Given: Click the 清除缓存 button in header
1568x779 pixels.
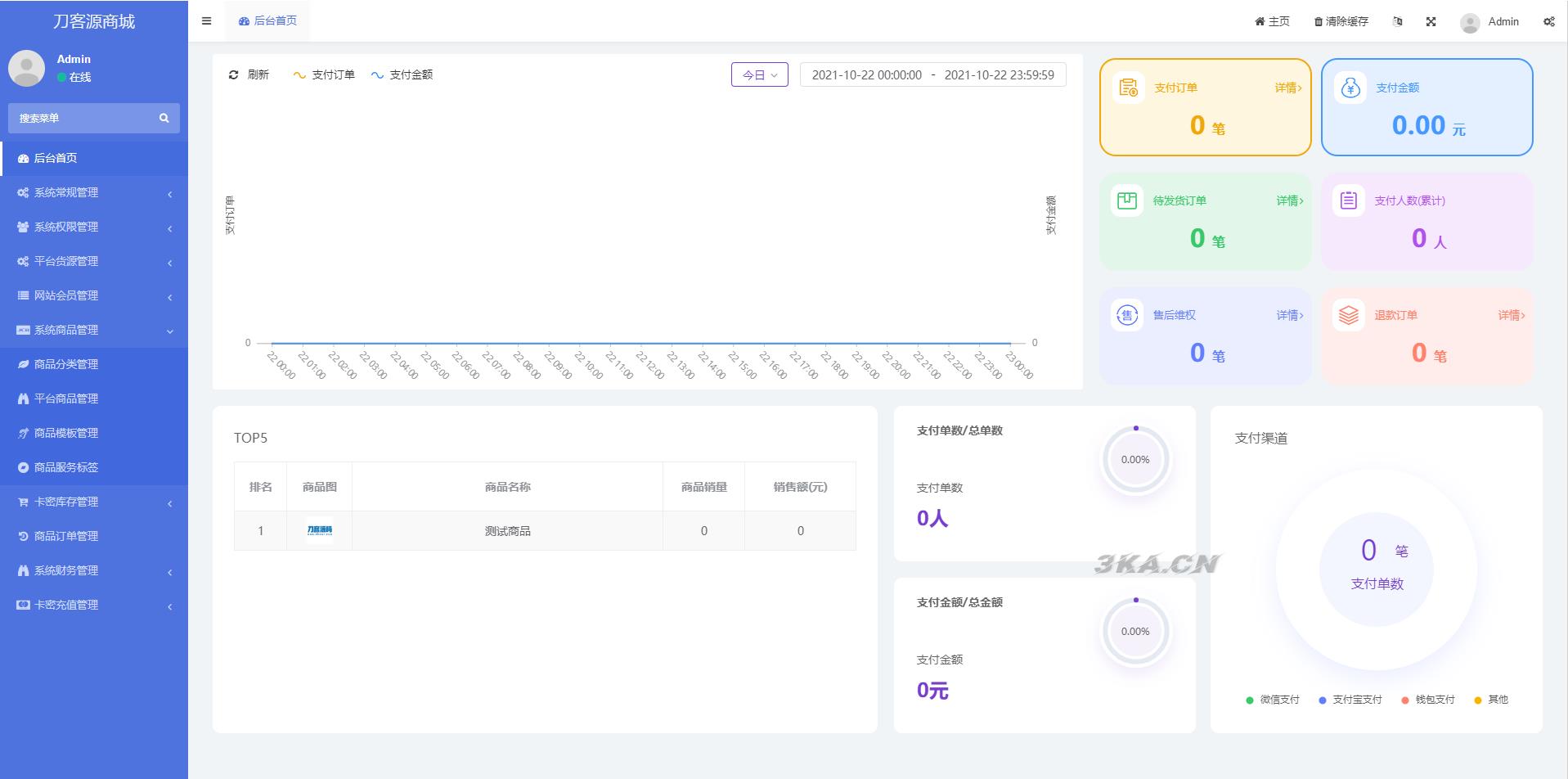Looking at the screenshot, I should pyautogui.click(x=1341, y=22).
